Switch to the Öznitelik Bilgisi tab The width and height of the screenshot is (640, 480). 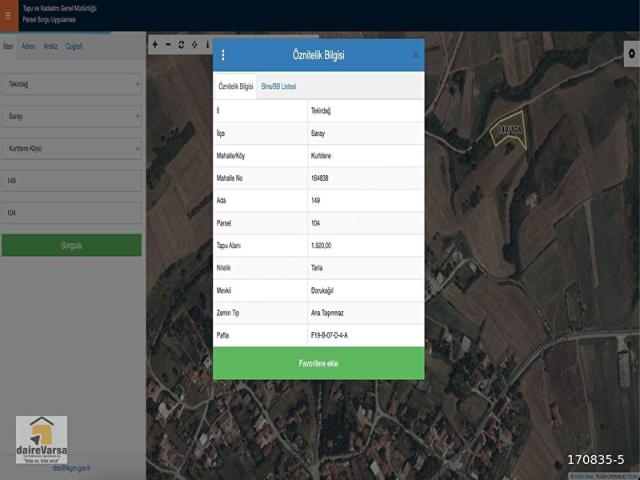pos(236,86)
